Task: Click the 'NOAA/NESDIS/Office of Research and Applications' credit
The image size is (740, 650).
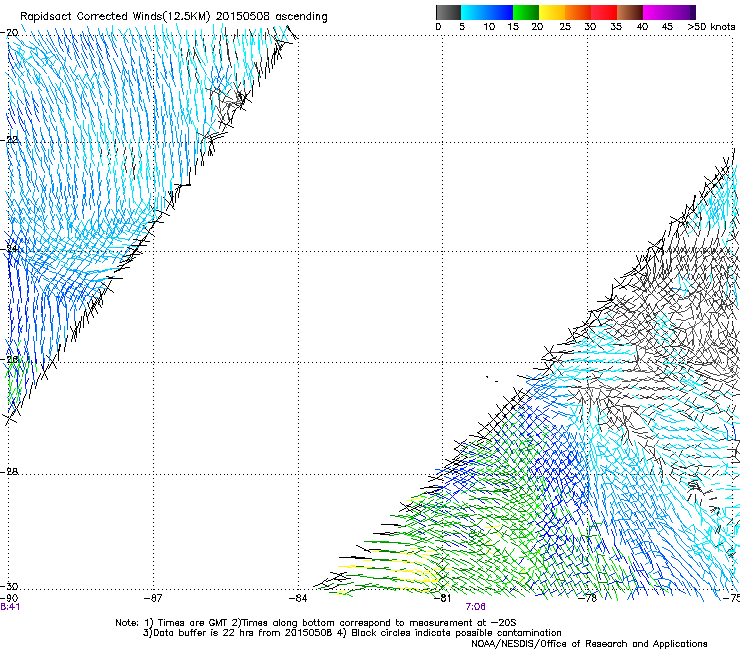Action: pyautogui.click(x=589, y=644)
